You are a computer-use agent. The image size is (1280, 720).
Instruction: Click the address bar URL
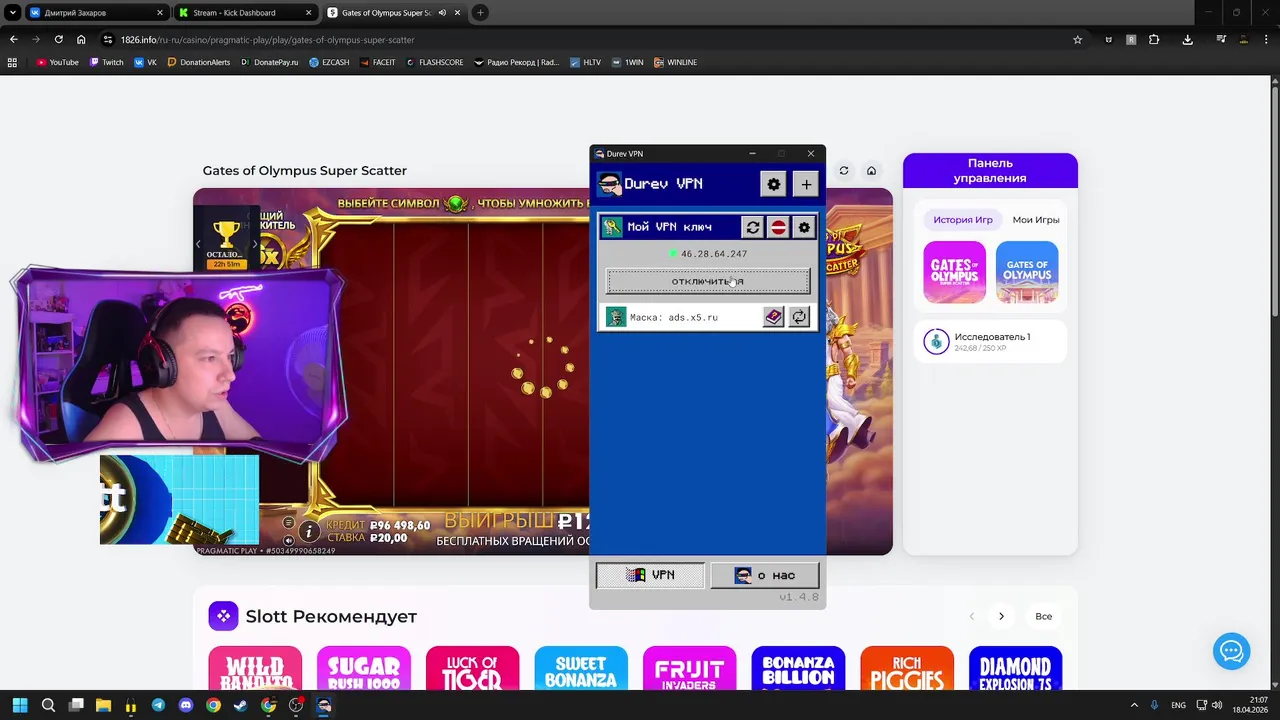pyautogui.click(x=267, y=40)
